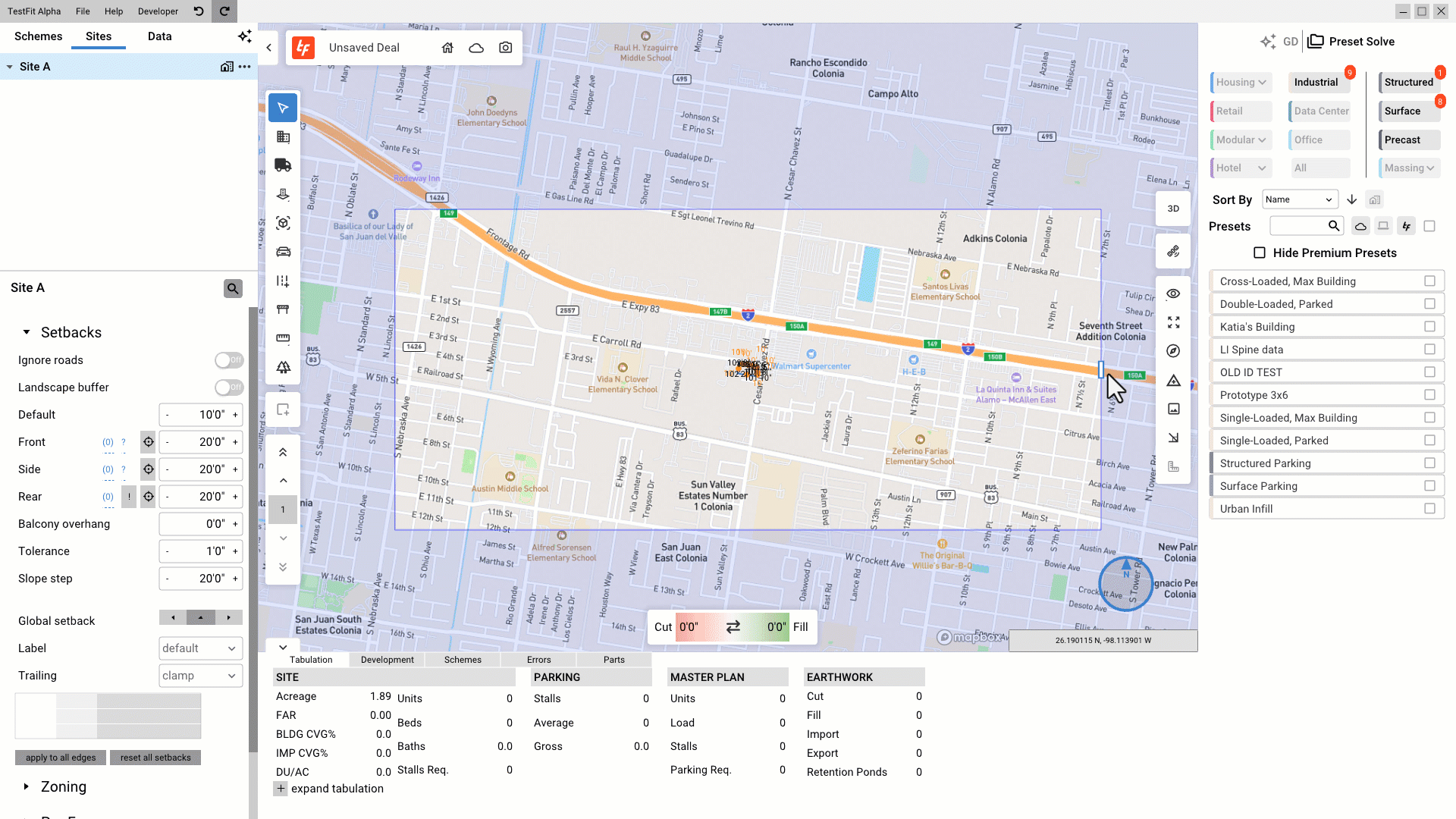
Task: Select the truck industrial tool icon
Action: point(283,165)
